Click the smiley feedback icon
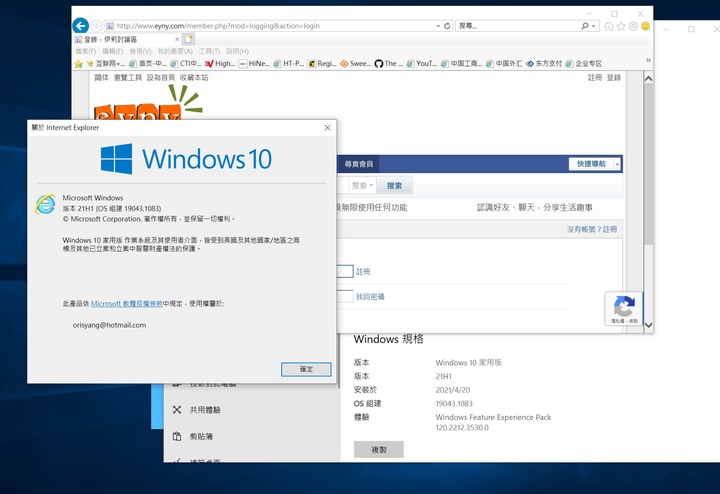720x494 pixels. pyautogui.click(x=645, y=26)
